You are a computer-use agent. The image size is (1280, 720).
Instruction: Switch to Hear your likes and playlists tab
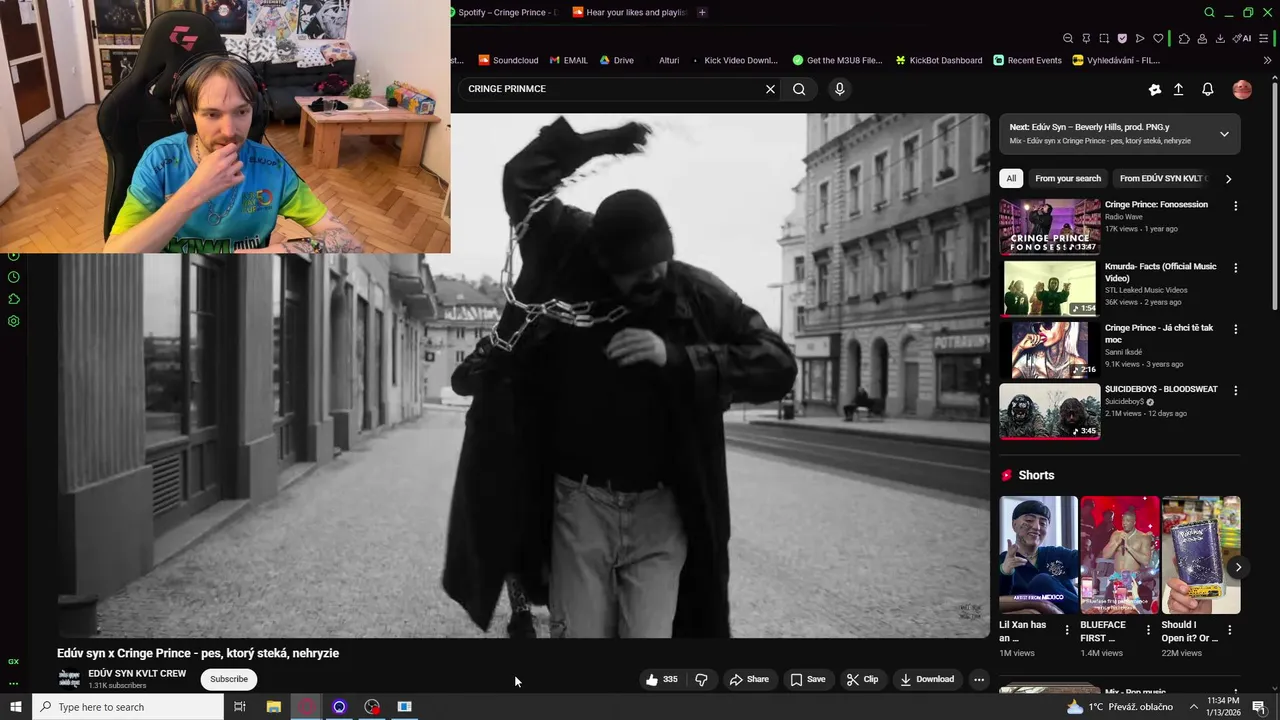tap(630, 12)
